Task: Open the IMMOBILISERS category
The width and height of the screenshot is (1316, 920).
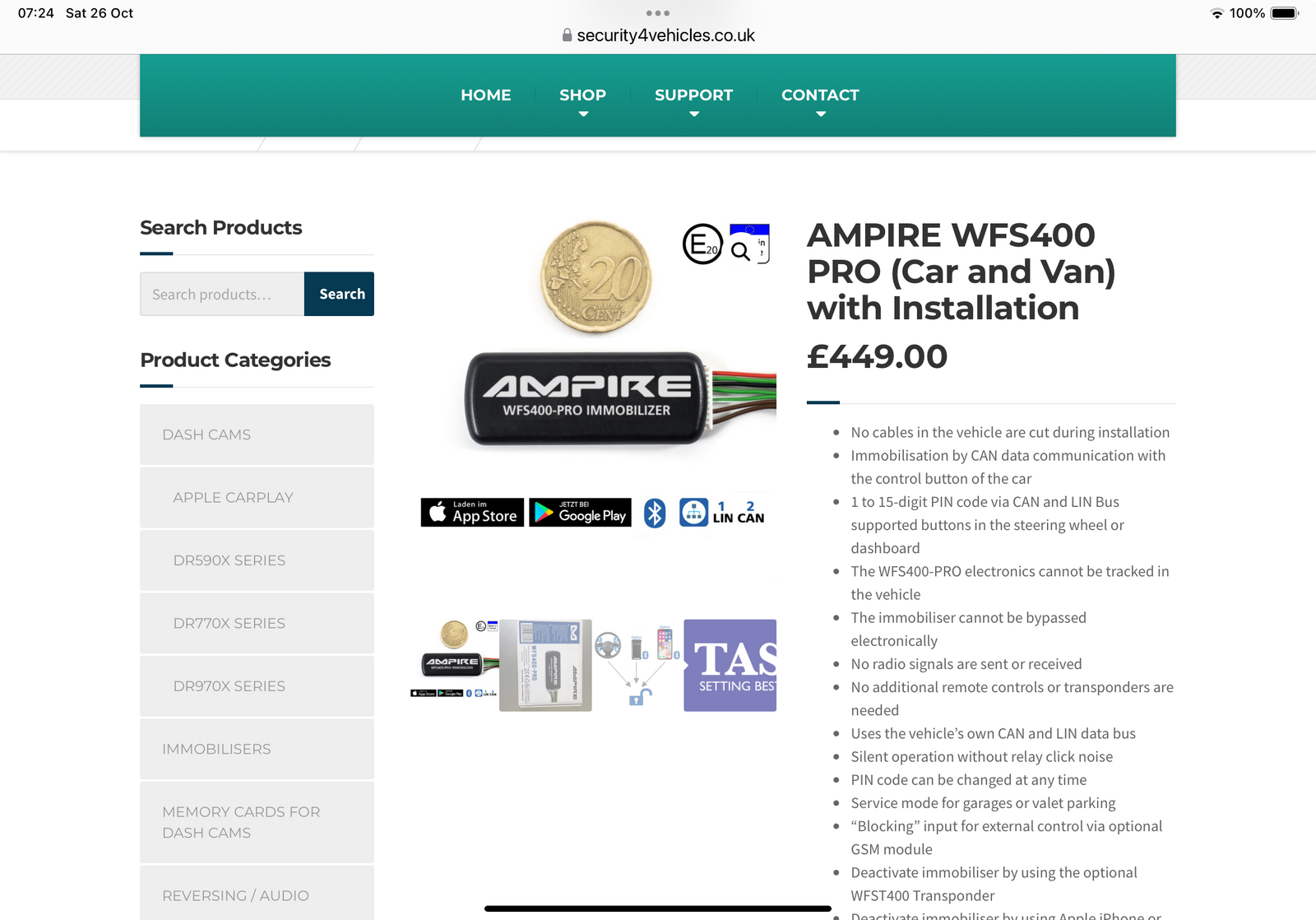Action: coord(257,749)
